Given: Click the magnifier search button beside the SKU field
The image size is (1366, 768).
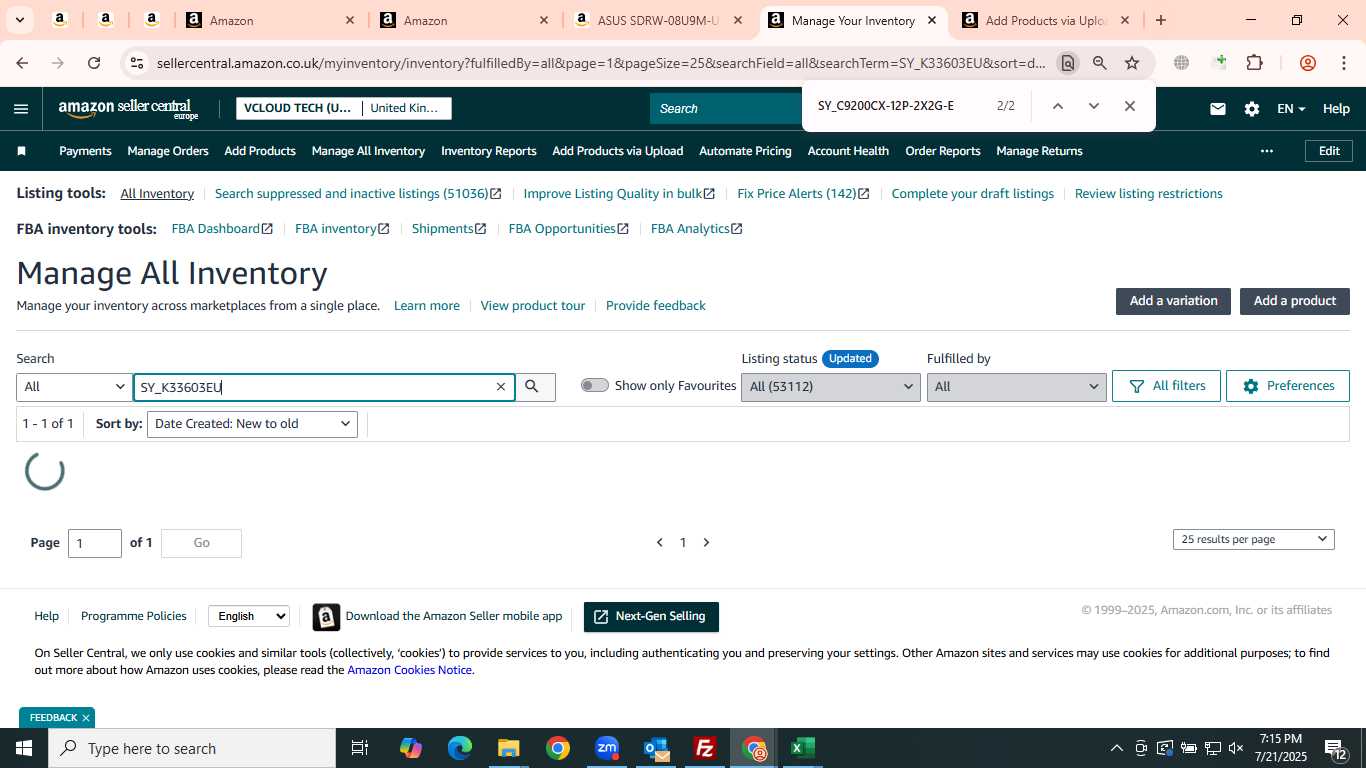Looking at the screenshot, I should 535,387.
